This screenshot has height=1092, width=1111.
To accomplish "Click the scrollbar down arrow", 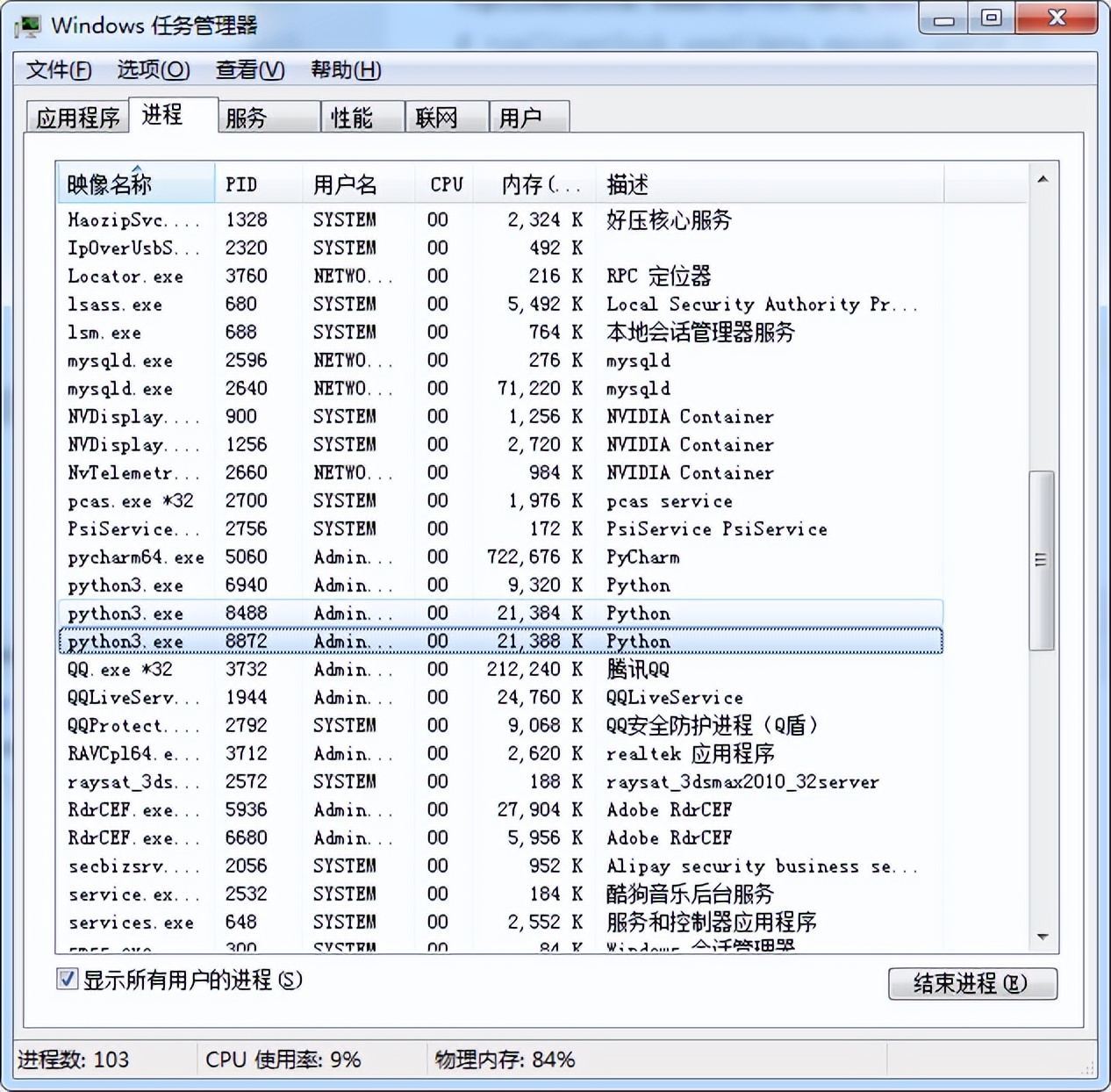I will [1043, 936].
